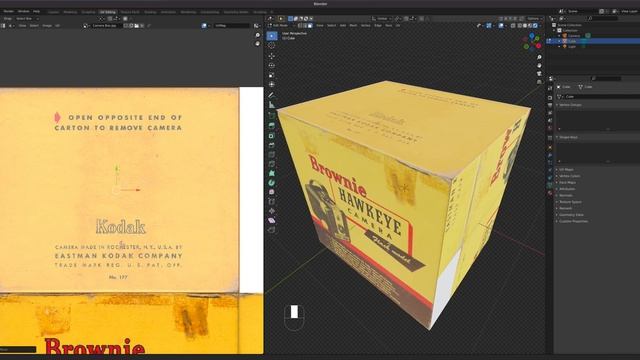Screen dimensions: 640x360
Task: Select the Scale tool in viewport toolbar
Action: [272, 75]
